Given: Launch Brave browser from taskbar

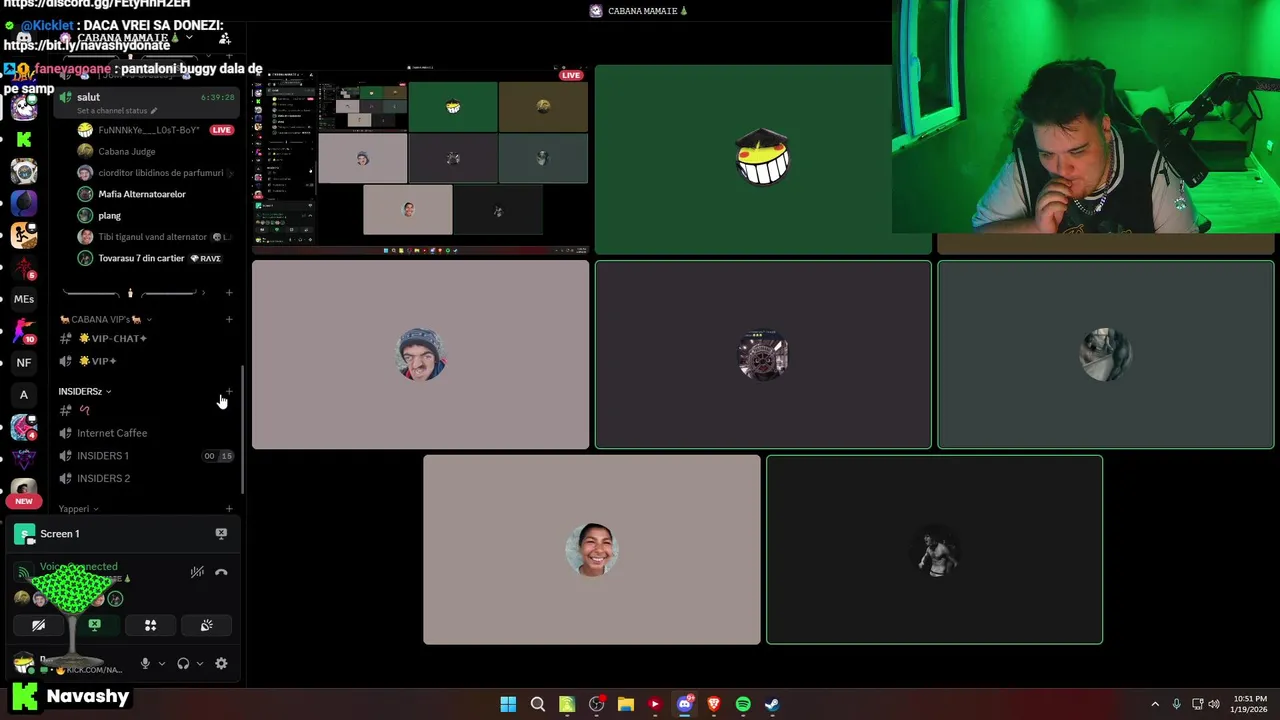Looking at the screenshot, I should (714, 704).
